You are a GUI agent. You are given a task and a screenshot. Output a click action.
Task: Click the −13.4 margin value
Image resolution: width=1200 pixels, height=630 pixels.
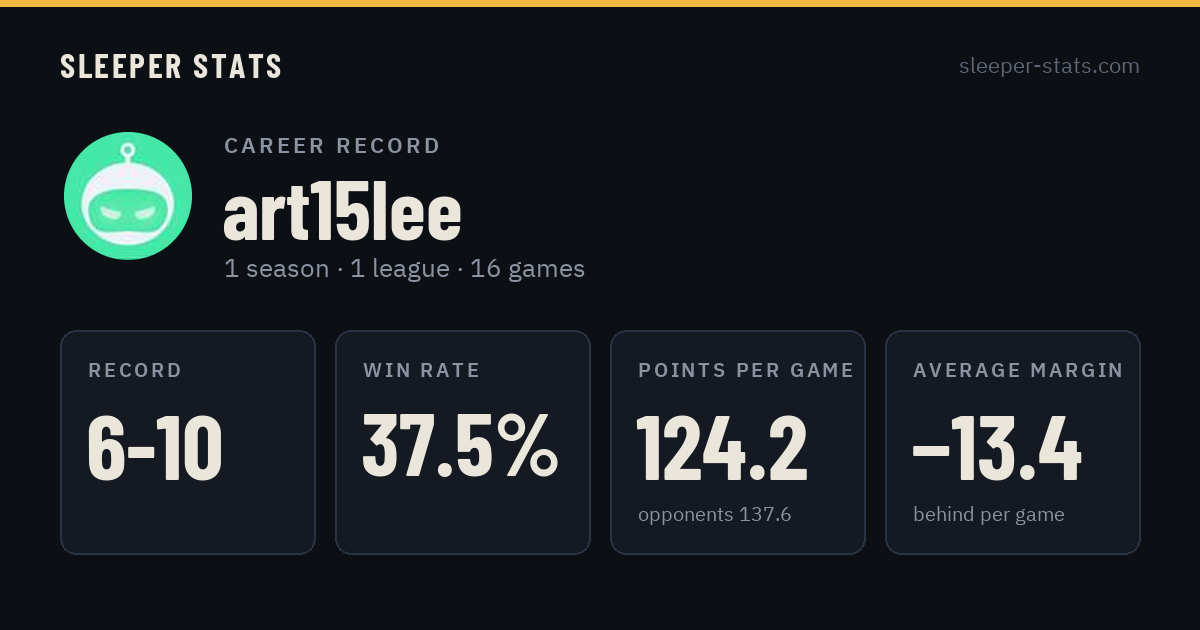click(x=997, y=449)
